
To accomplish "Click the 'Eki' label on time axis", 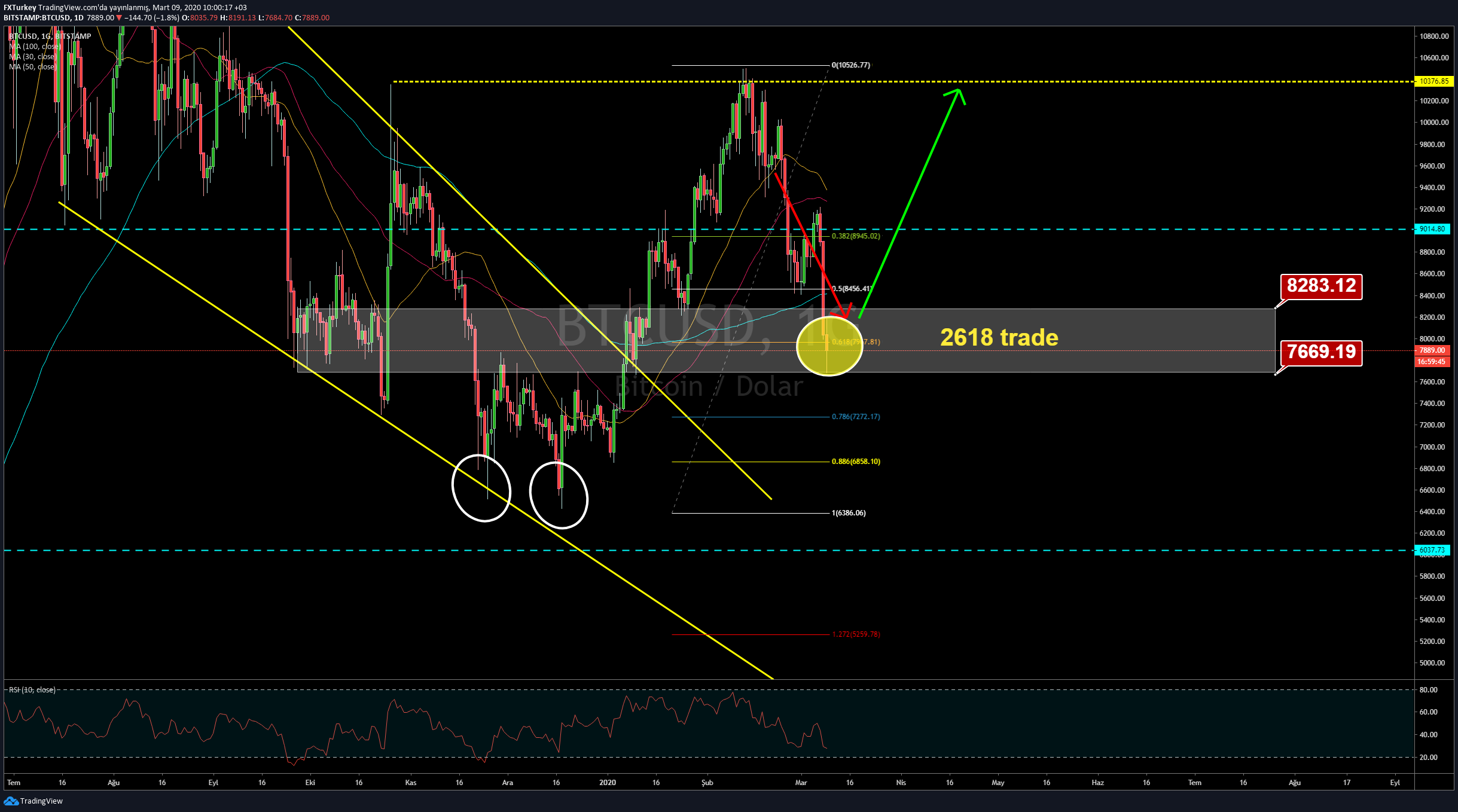I will [310, 783].
